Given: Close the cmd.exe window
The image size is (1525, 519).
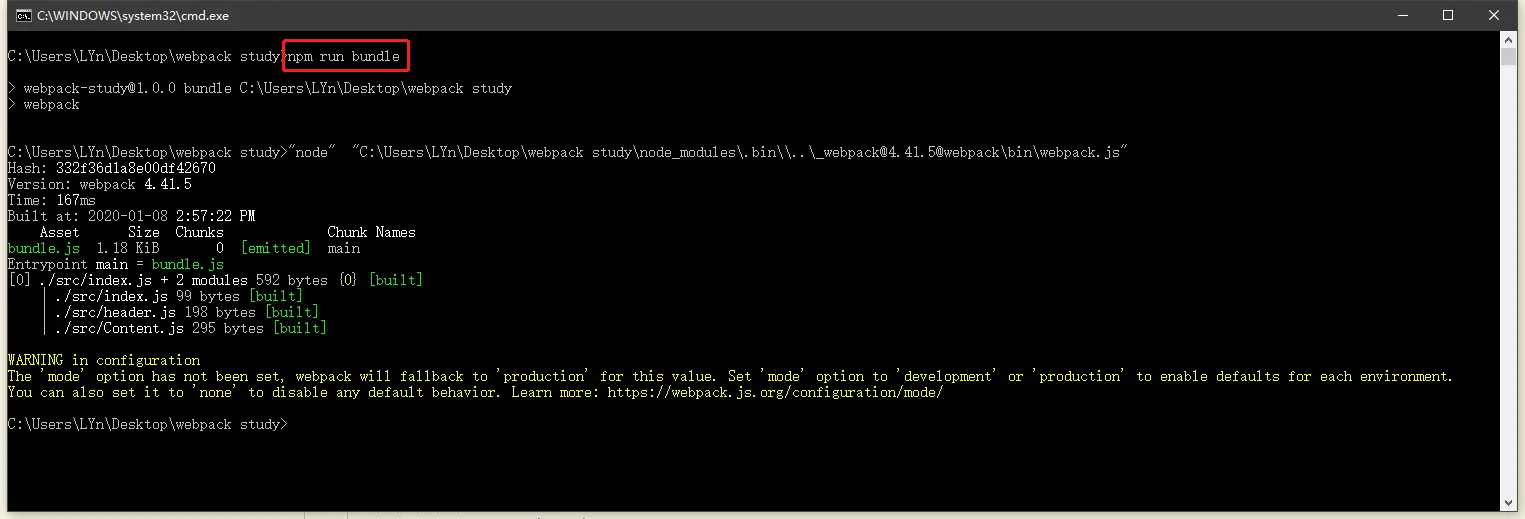Looking at the screenshot, I should 1494,15.
